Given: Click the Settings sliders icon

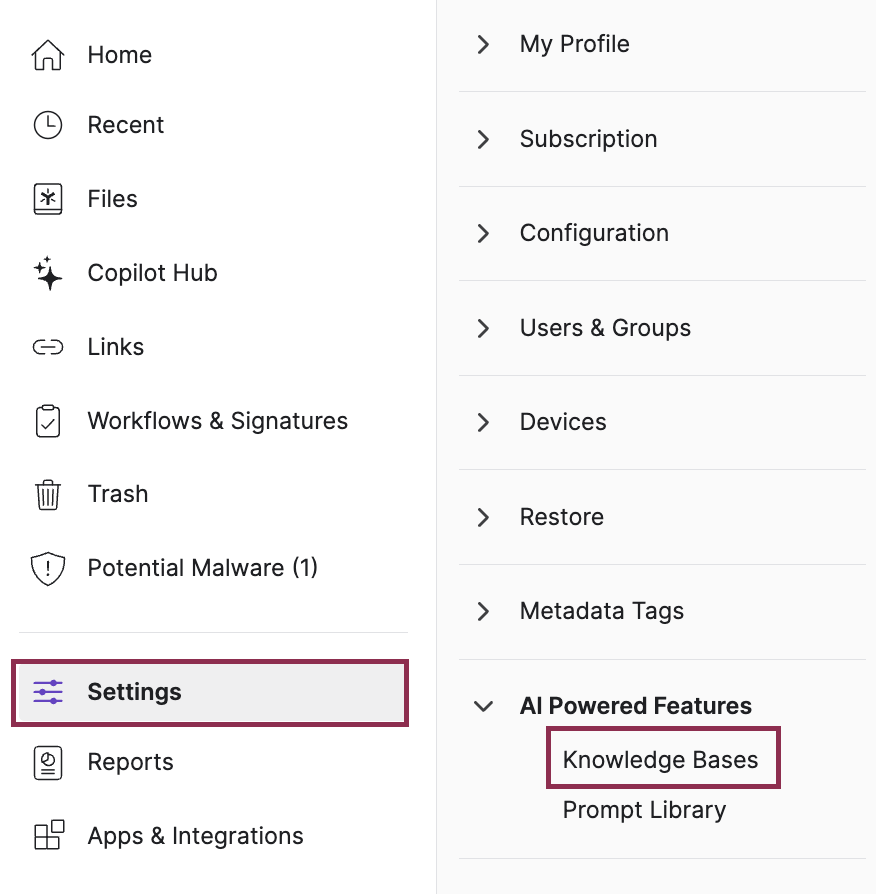Looking at the screenshot, I should click(x=48, y=691).
